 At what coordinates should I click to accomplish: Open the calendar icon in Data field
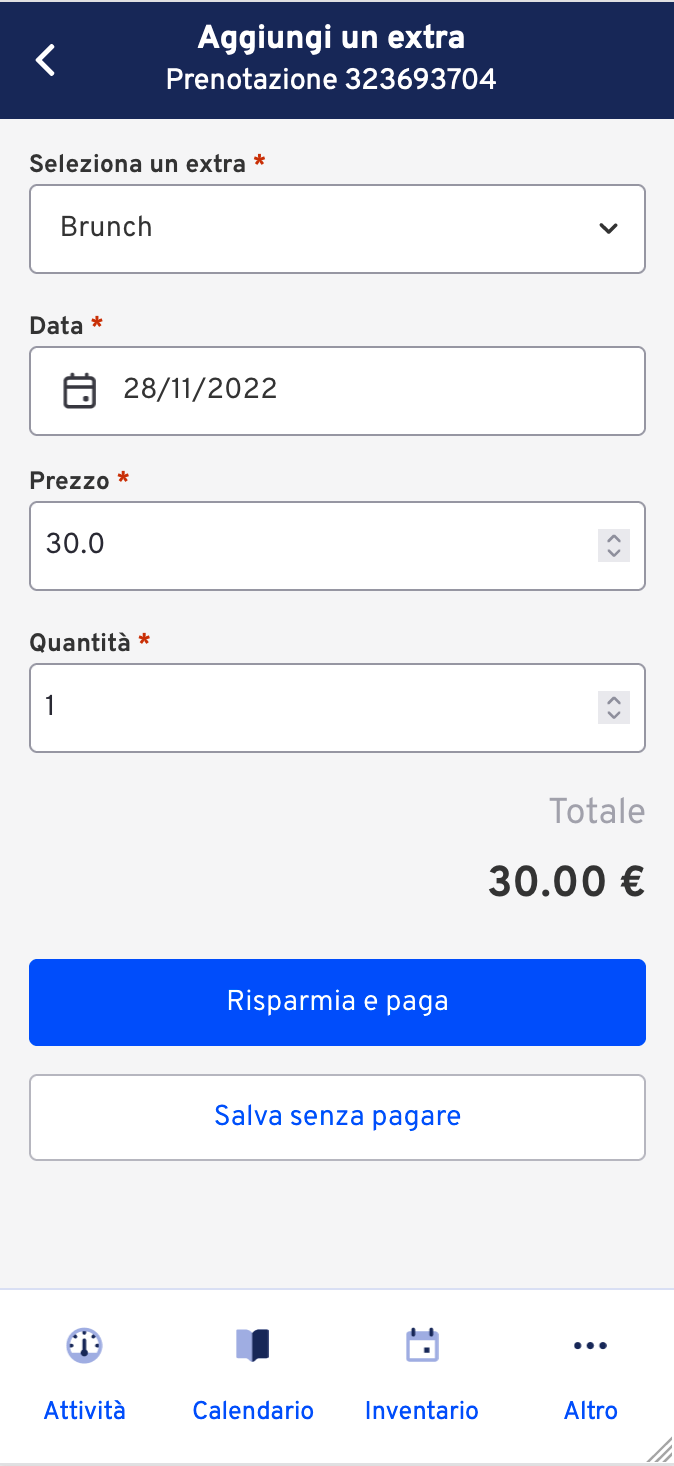pos(80,390)
